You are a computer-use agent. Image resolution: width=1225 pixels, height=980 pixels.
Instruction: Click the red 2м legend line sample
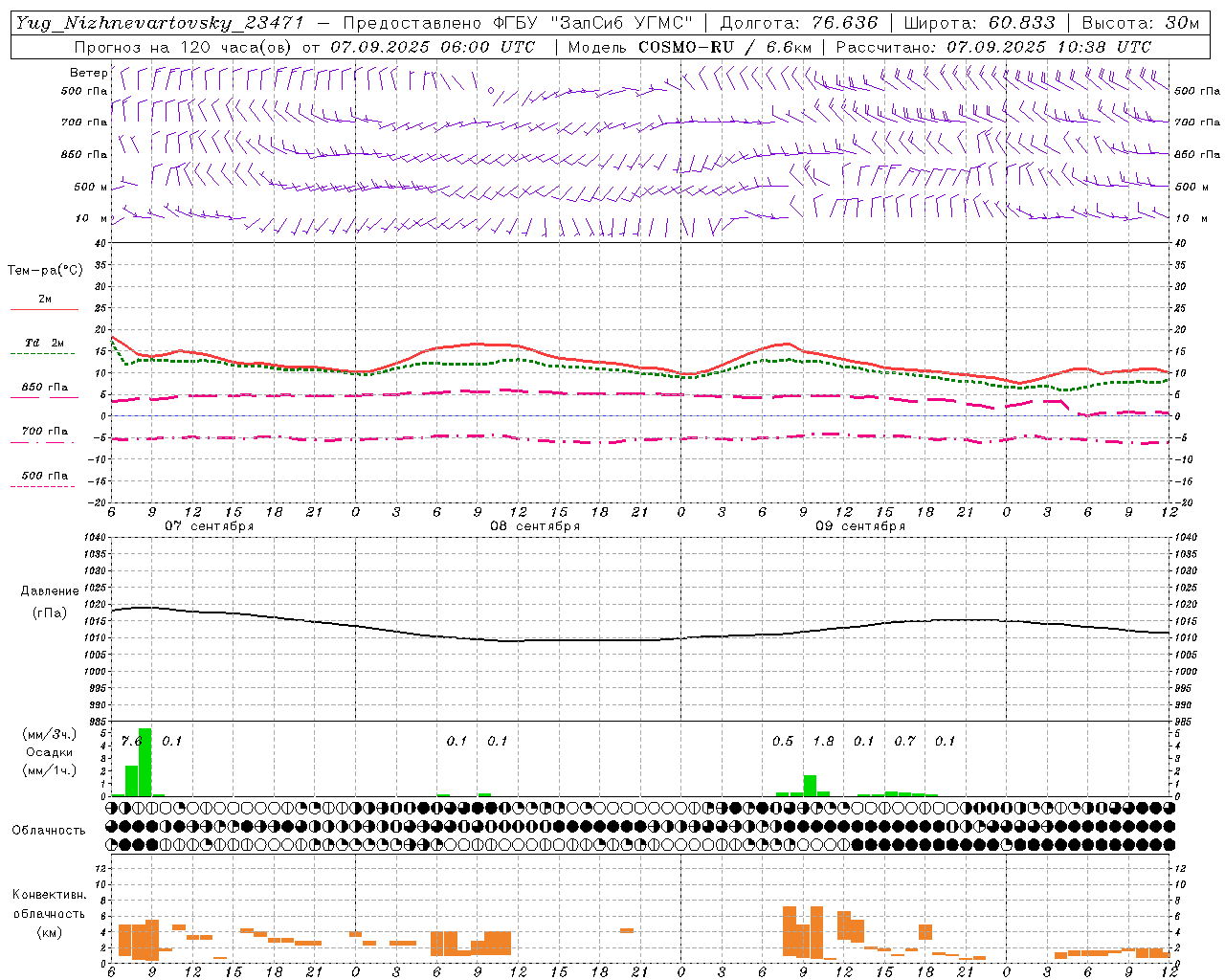tap(44, 309)
